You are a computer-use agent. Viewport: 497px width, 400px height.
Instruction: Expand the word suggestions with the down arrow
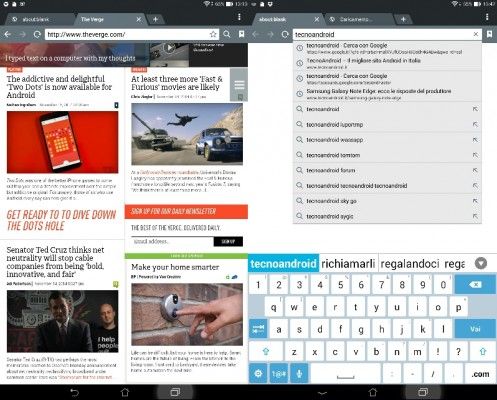481,264
